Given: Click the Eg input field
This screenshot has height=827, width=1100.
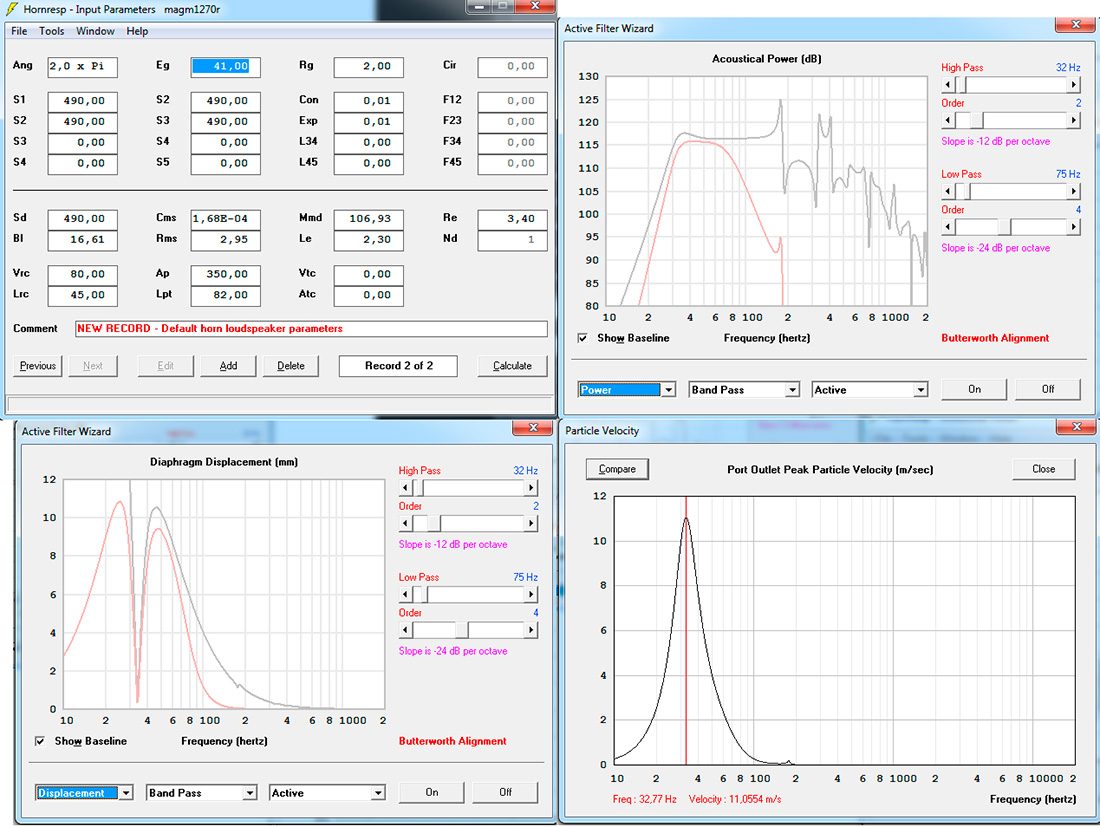Looking at the screenshot, I should click(x=226, y=67).
